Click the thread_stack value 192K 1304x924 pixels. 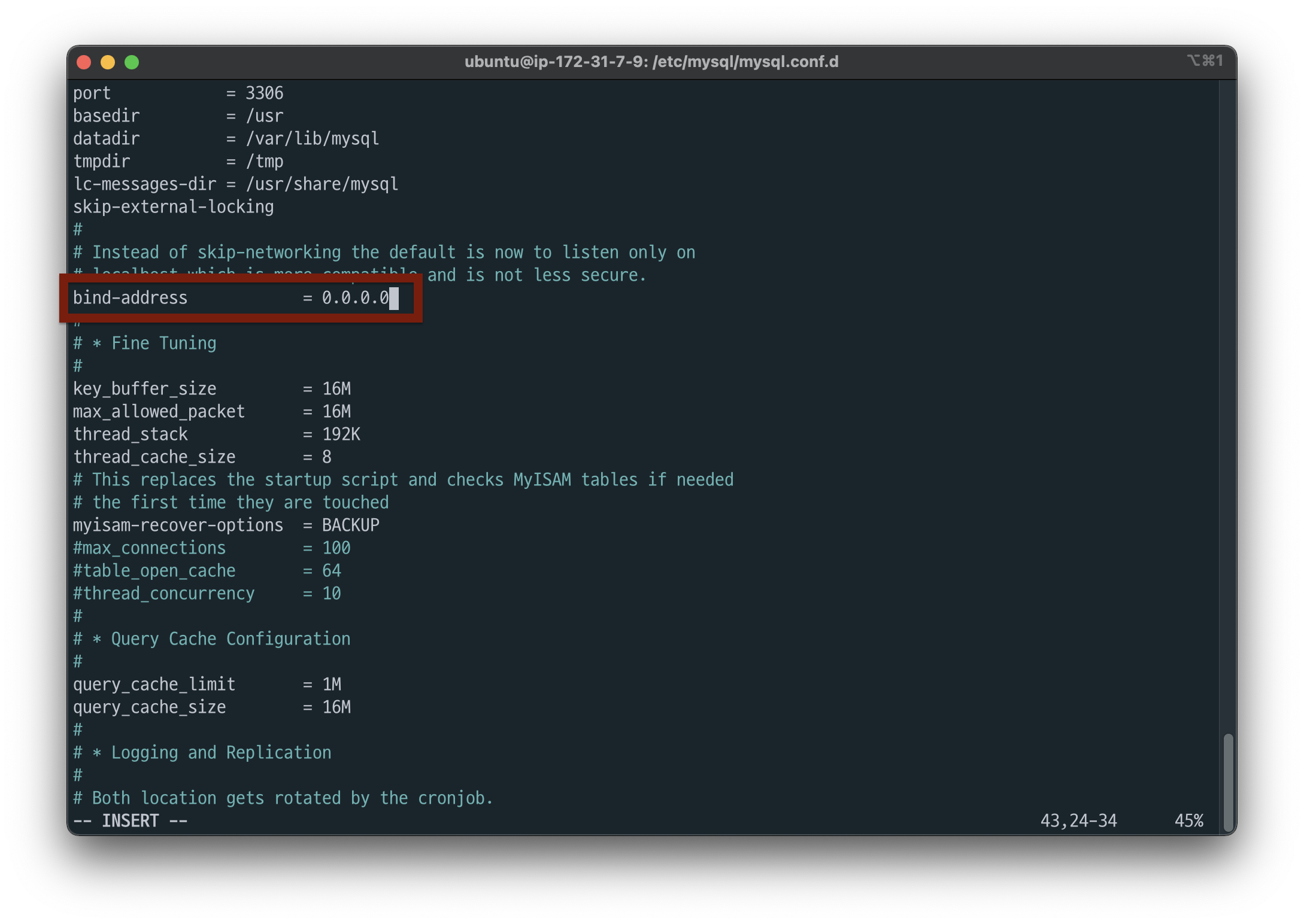341,434
